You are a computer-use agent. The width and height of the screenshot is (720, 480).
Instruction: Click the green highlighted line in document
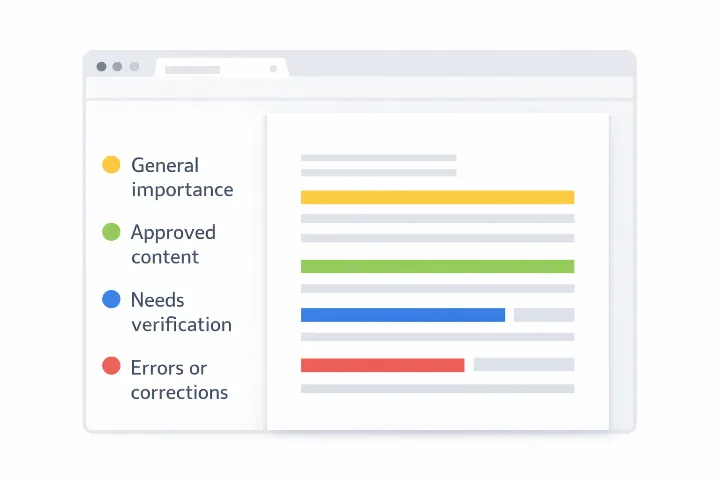coord(437,266)
